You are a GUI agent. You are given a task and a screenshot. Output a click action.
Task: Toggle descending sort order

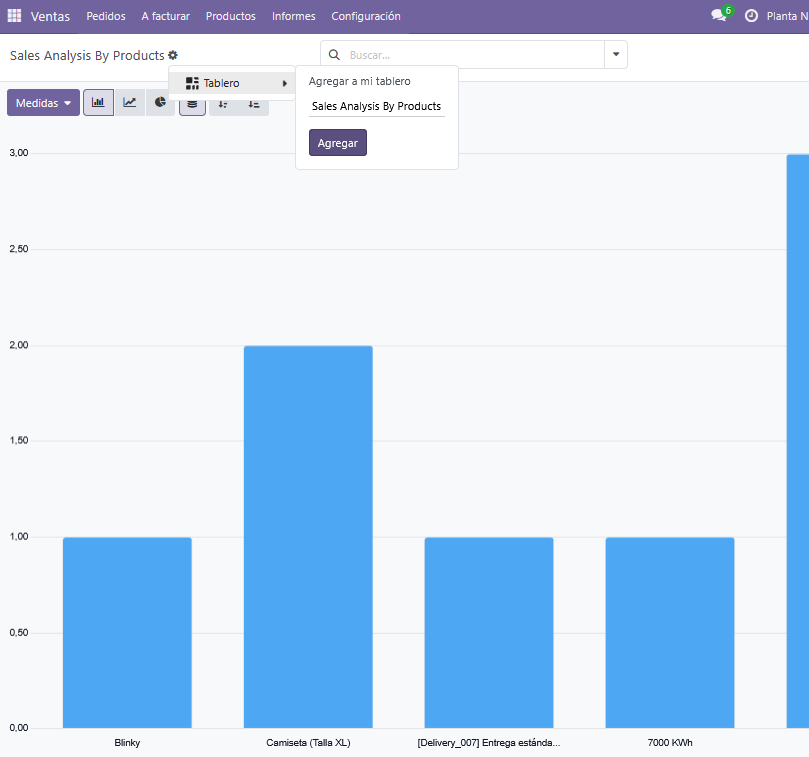click(x=223, y=104)
